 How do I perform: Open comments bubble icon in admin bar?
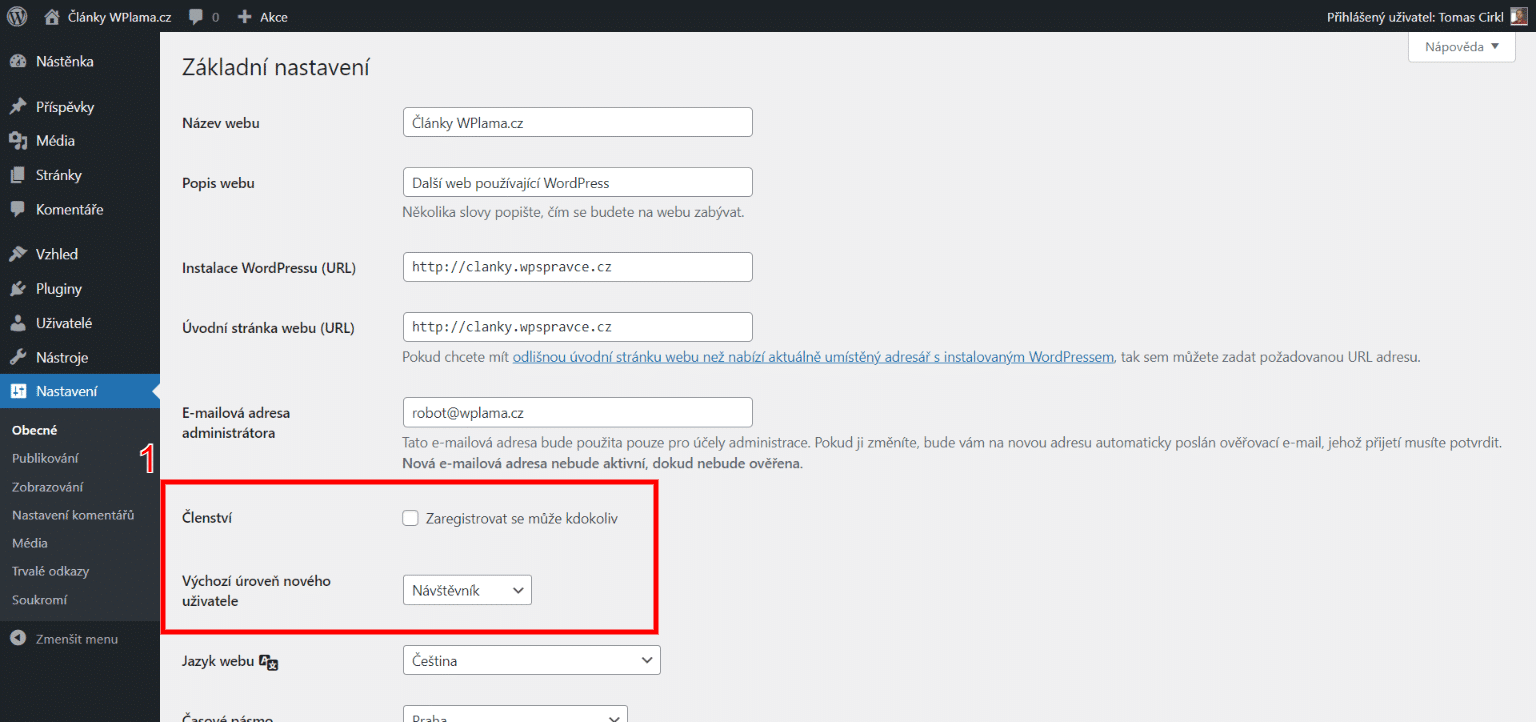point(195,17)
